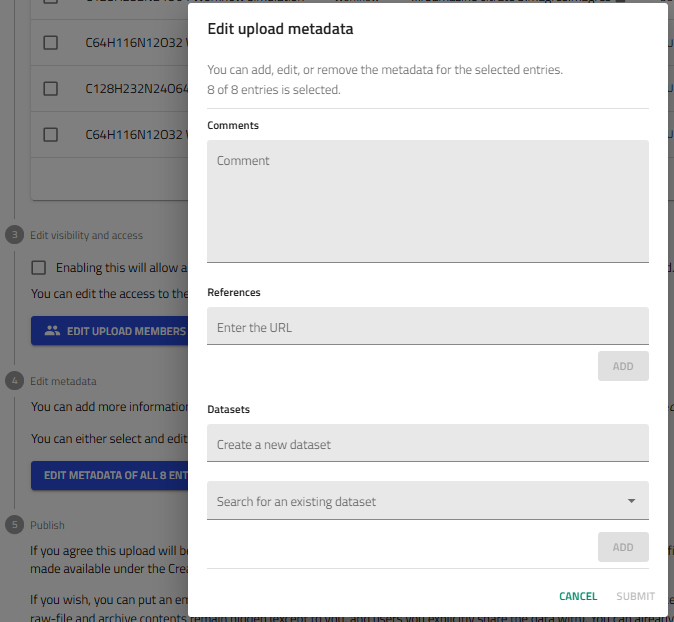Click the 'Edit upload metadata' dialog title
Image resolution: width=674 pixels, height=622 pixels.
click(280, 29)
